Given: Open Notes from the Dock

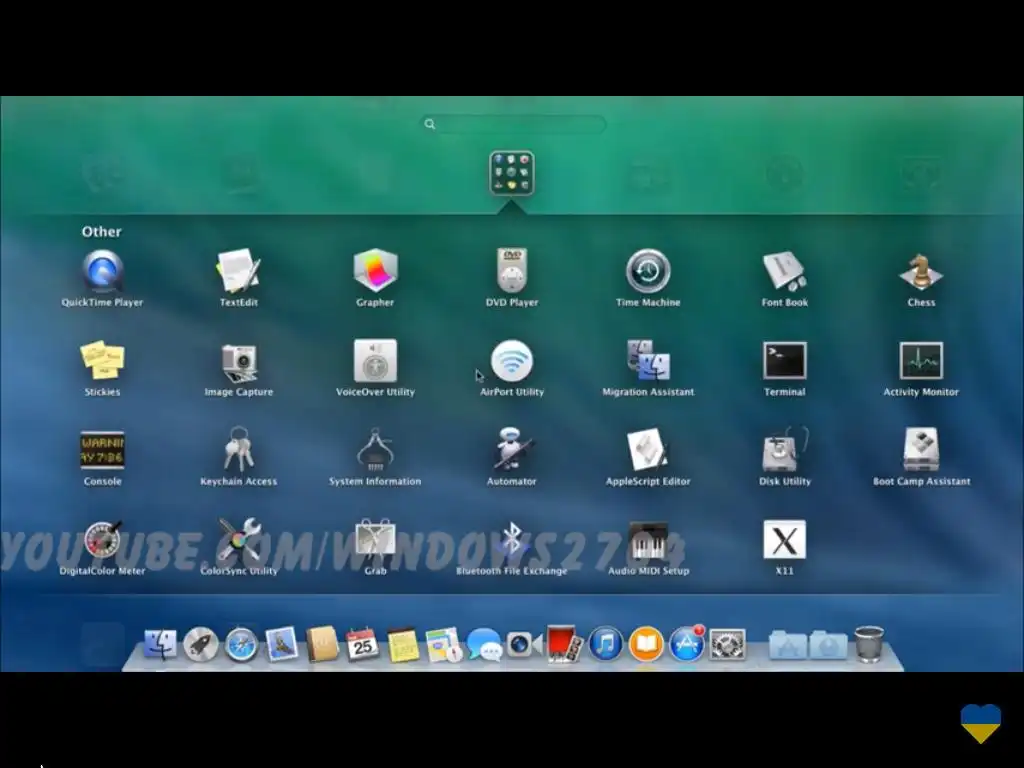Looking at the screenshot, I should 404,645.
